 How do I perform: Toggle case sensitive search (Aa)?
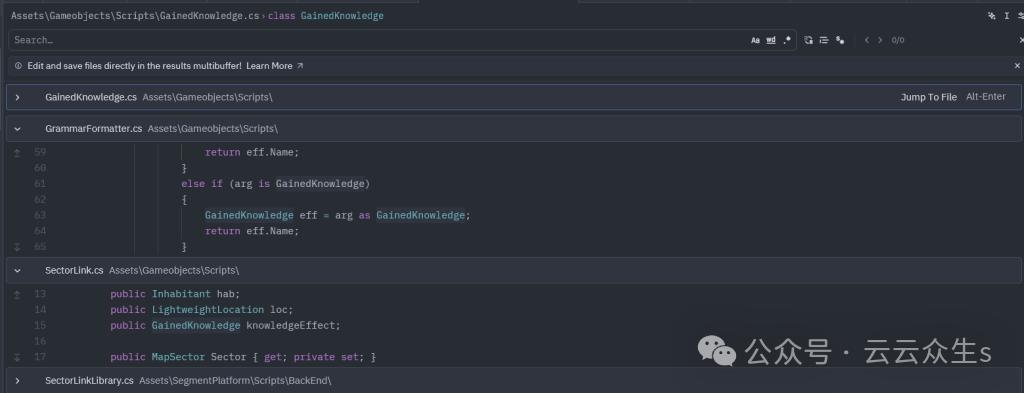[755, 40]
